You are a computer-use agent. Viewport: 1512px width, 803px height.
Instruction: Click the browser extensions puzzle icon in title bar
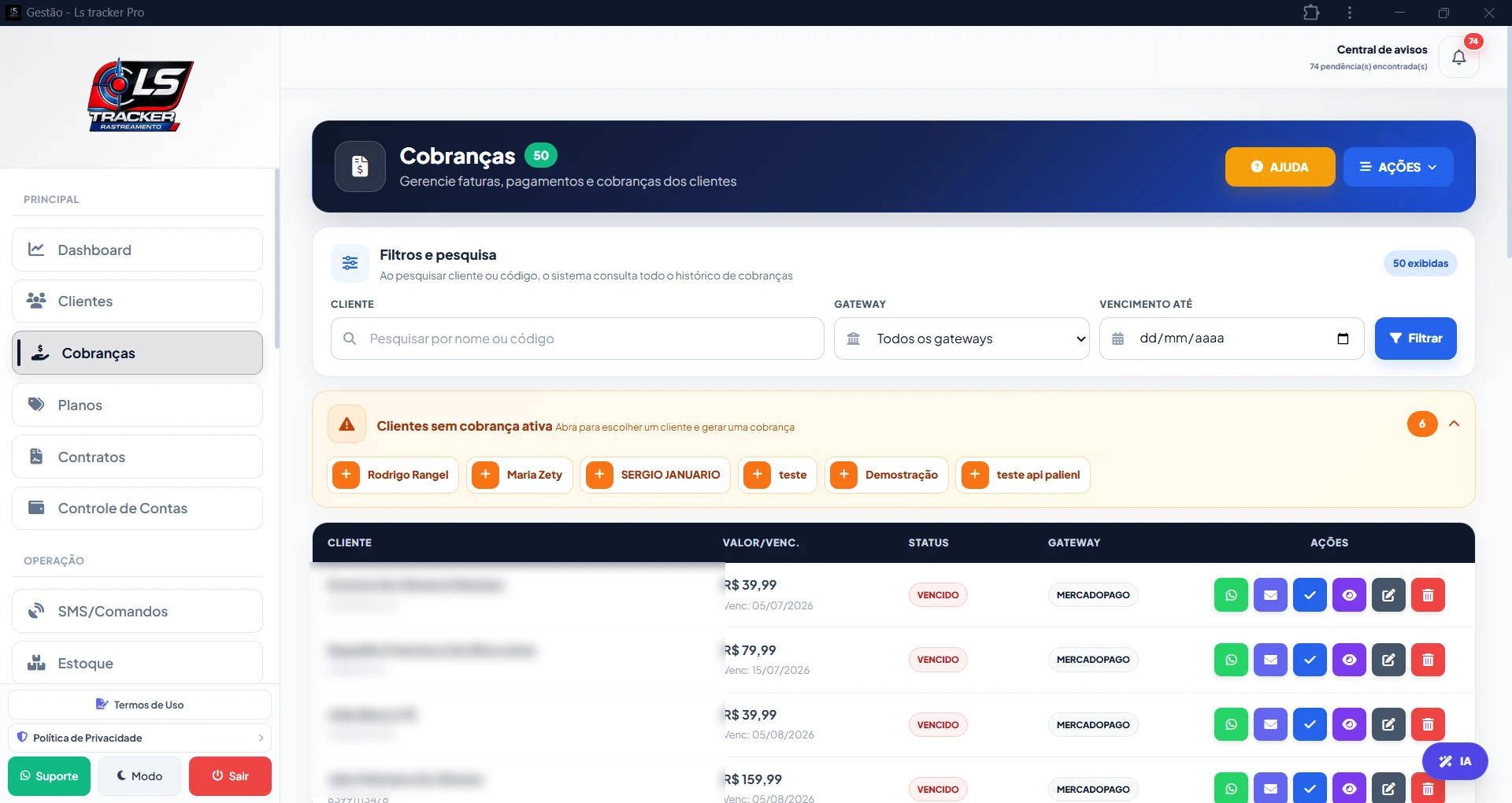tap(1311, 13)
